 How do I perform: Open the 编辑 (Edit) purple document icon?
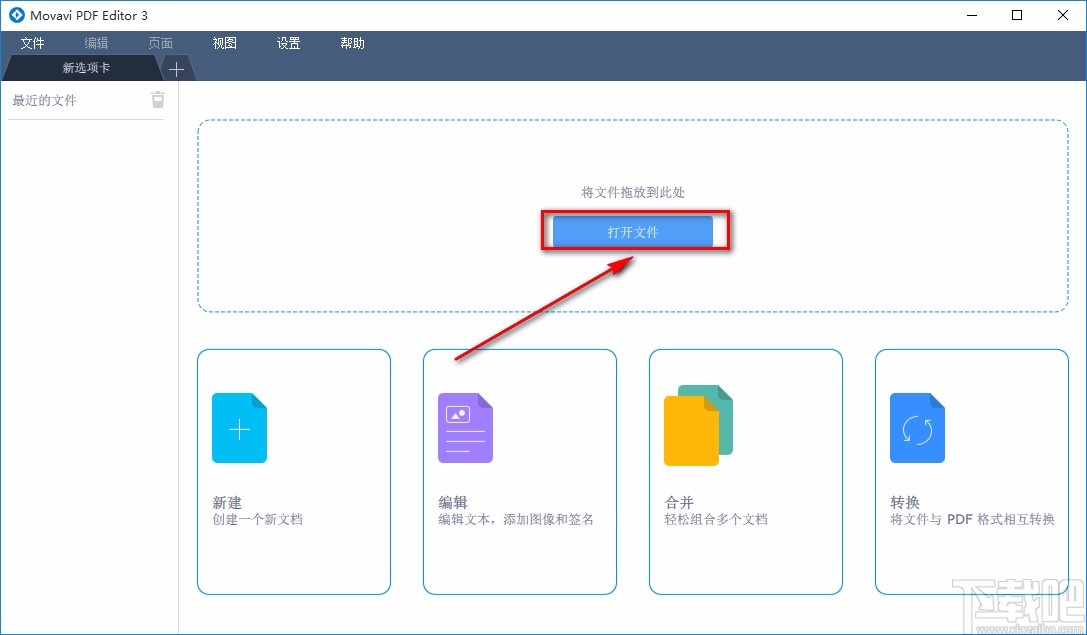tap(465, 427)
